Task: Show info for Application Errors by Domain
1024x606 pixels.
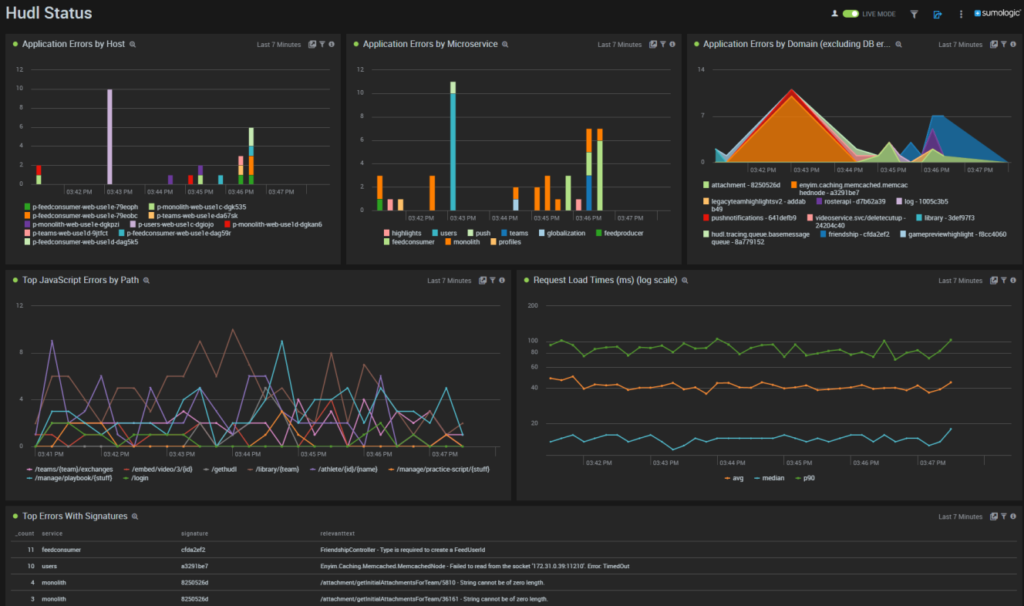Action: pyautogui.click(x=1013, y=44)
